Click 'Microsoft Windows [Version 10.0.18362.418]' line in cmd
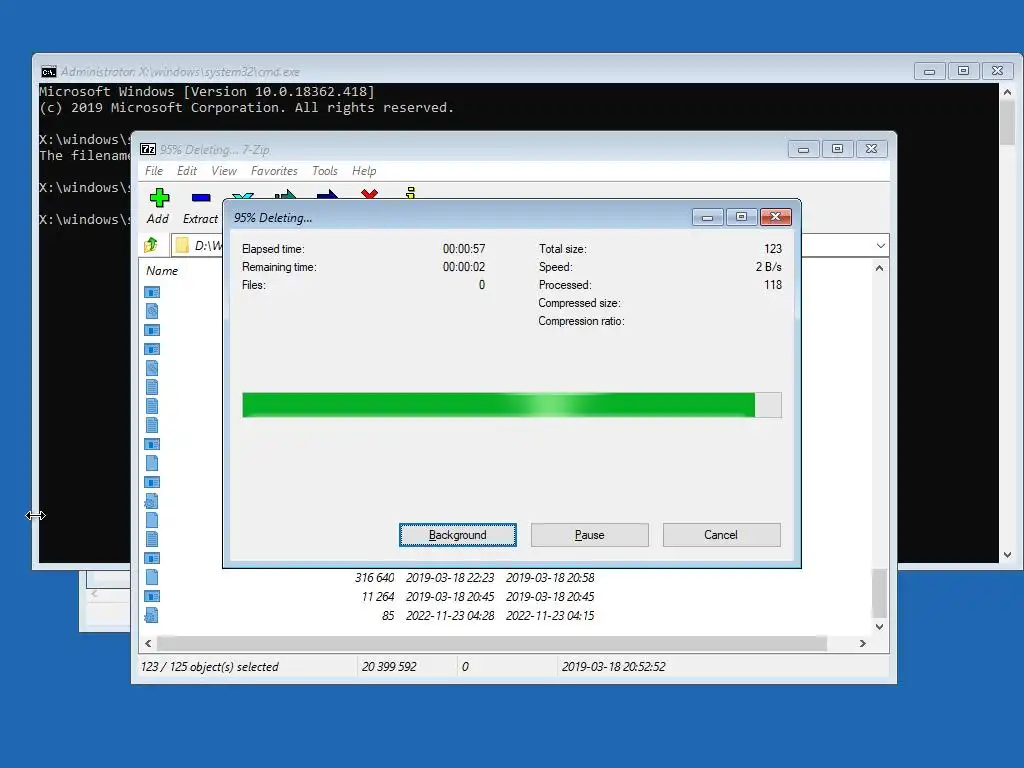Viewport: 1024px width, 768px height. point(207,91)
